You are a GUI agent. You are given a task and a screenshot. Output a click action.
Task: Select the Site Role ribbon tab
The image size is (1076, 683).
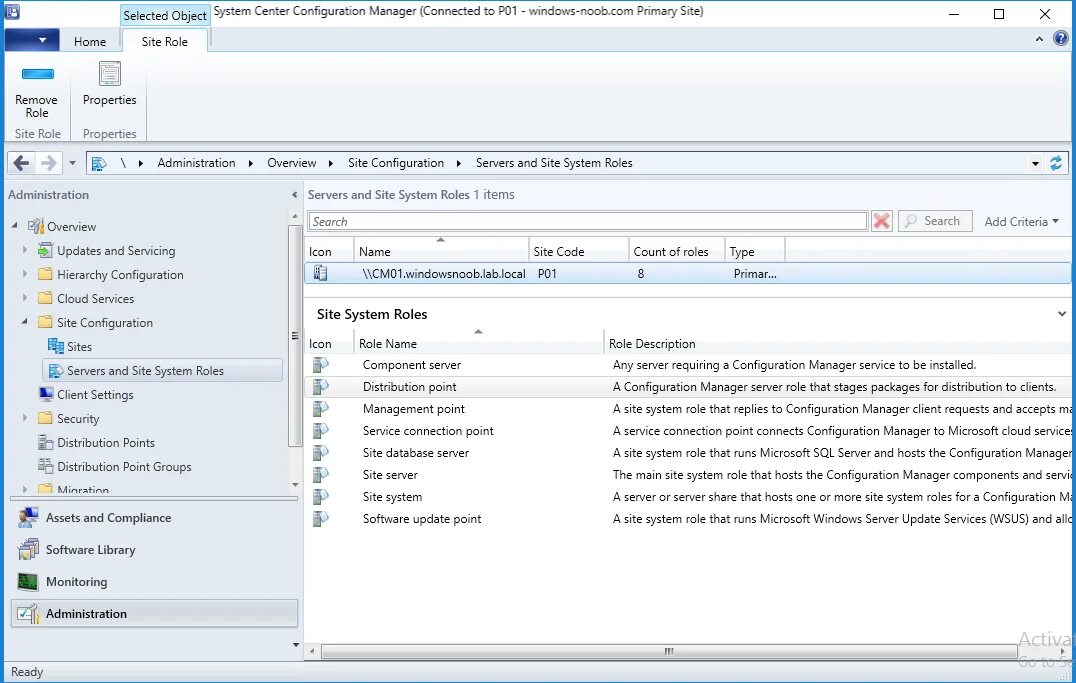coord(165,41)
